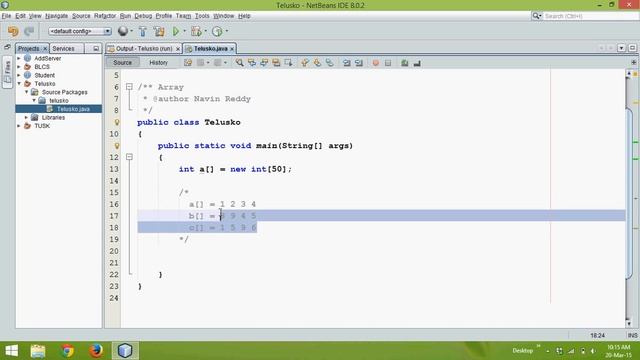Click the Clean and Build icon
This screenshot has width=640, height=360.
[159, 31]
